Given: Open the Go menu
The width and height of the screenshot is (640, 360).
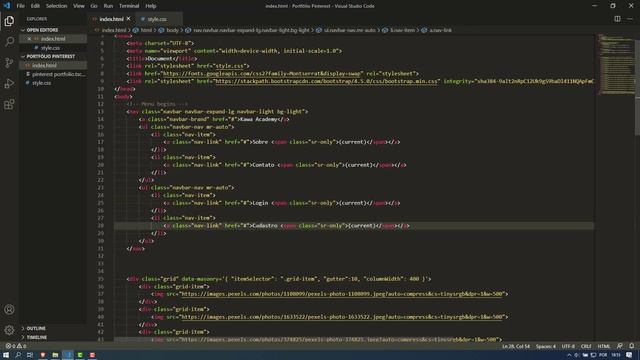Looking at the screenshot, I should (94, 6).
